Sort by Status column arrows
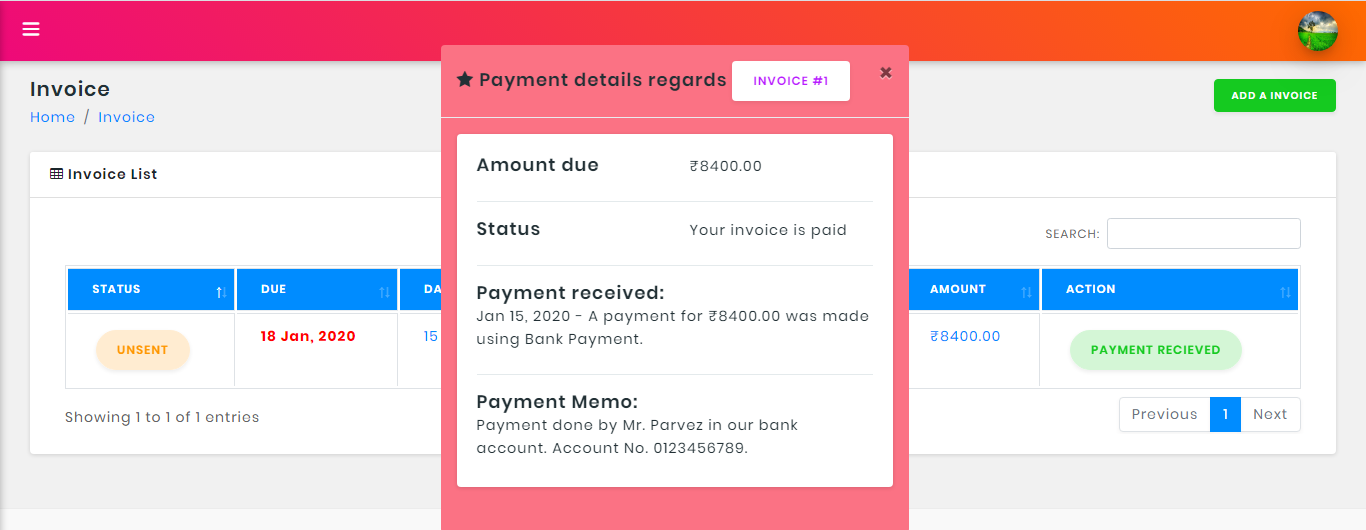This screenshot has width=1366, height=530. coord(221,292)
